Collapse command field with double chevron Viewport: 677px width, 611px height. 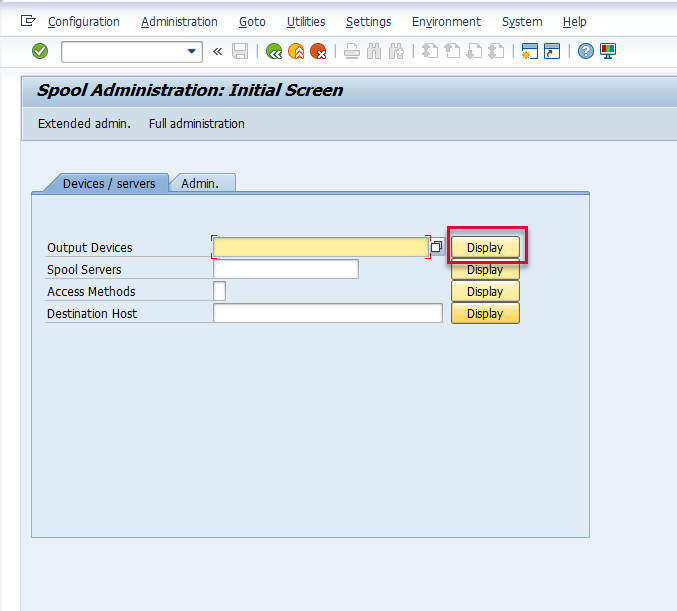[x=218, y=51]
